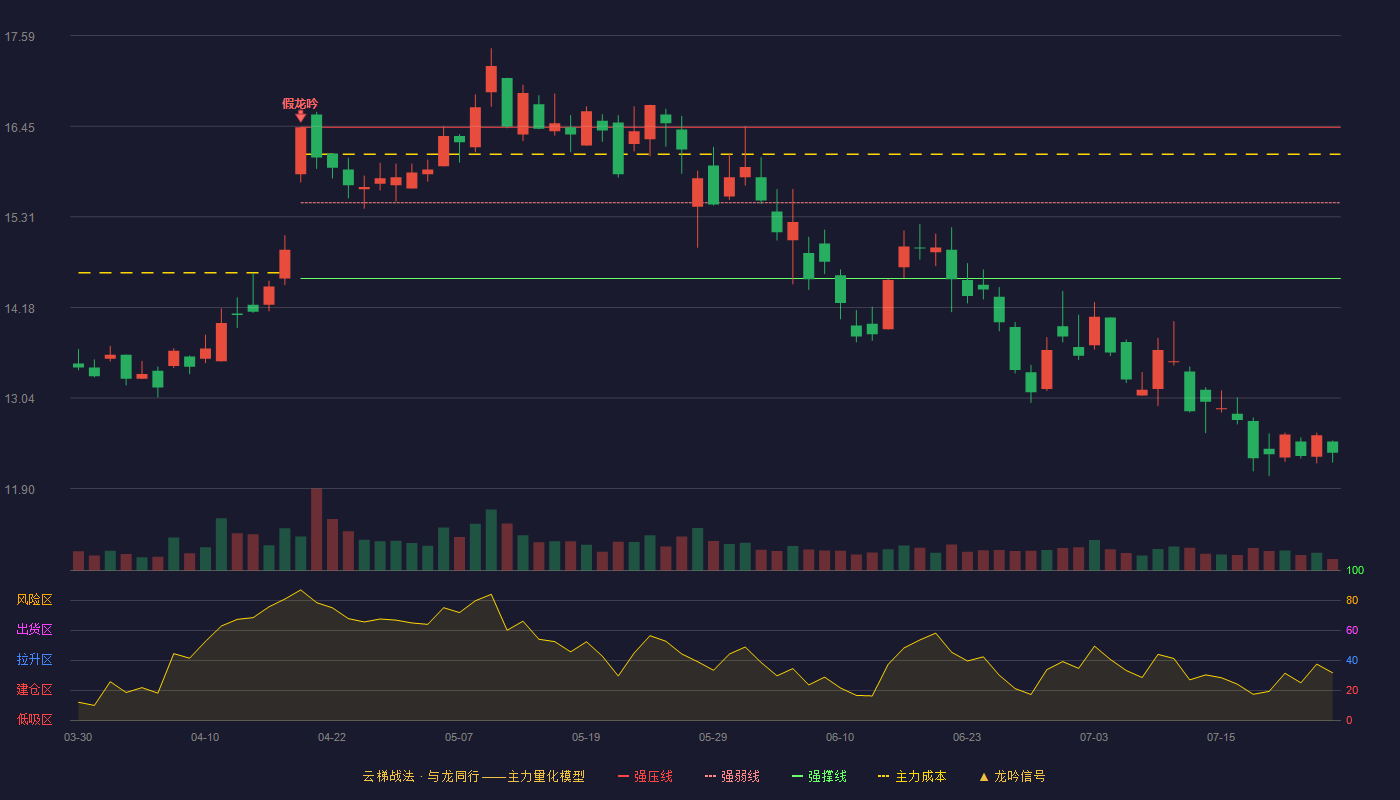Select the solid green support line
The height and width of the screenshot is (800, 1400).
(x=820, y=278)
